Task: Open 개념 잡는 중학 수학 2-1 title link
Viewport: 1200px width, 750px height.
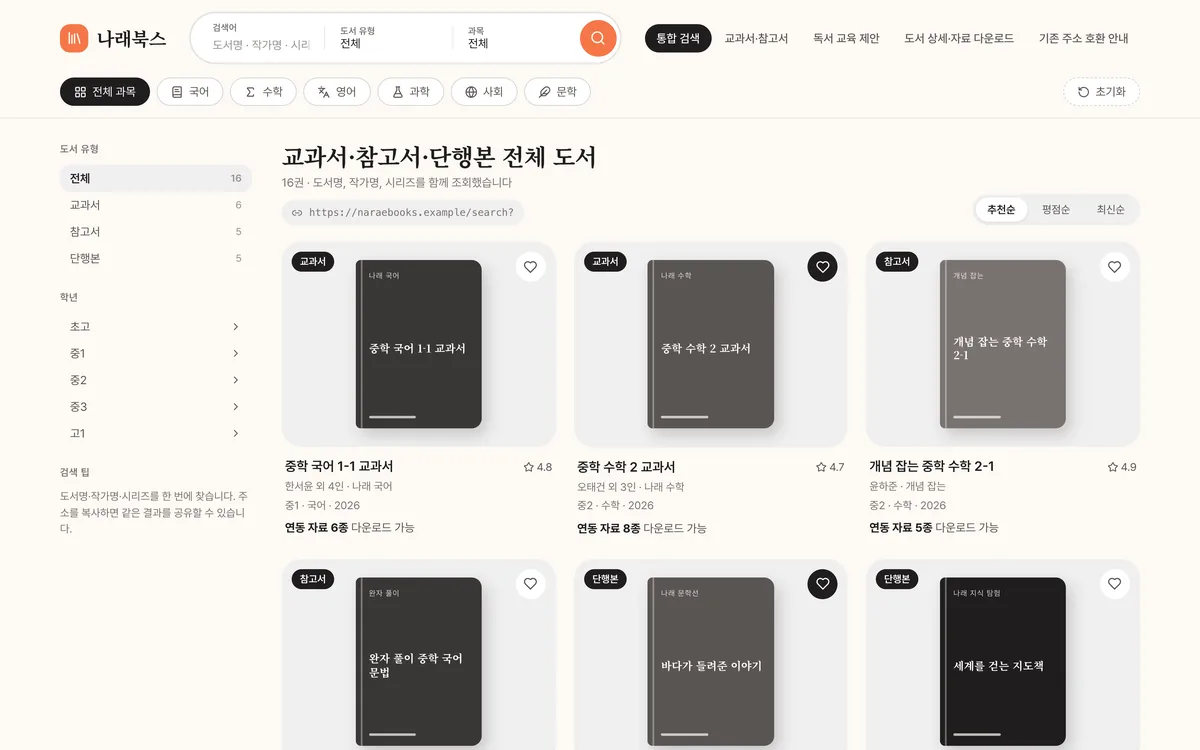Action: click(931, 467)
